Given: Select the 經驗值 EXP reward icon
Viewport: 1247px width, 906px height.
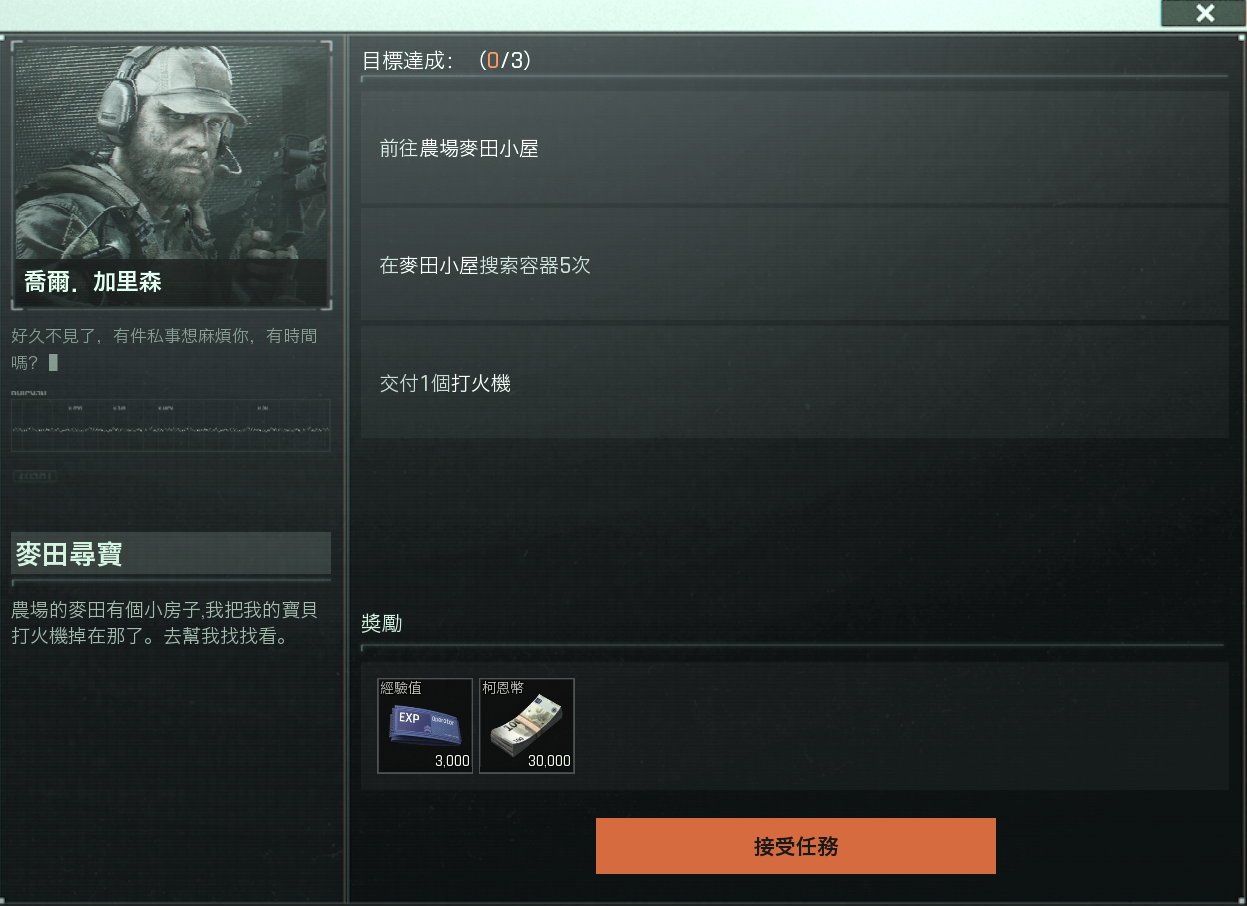Looking at the screenshot, I should 425,726.
